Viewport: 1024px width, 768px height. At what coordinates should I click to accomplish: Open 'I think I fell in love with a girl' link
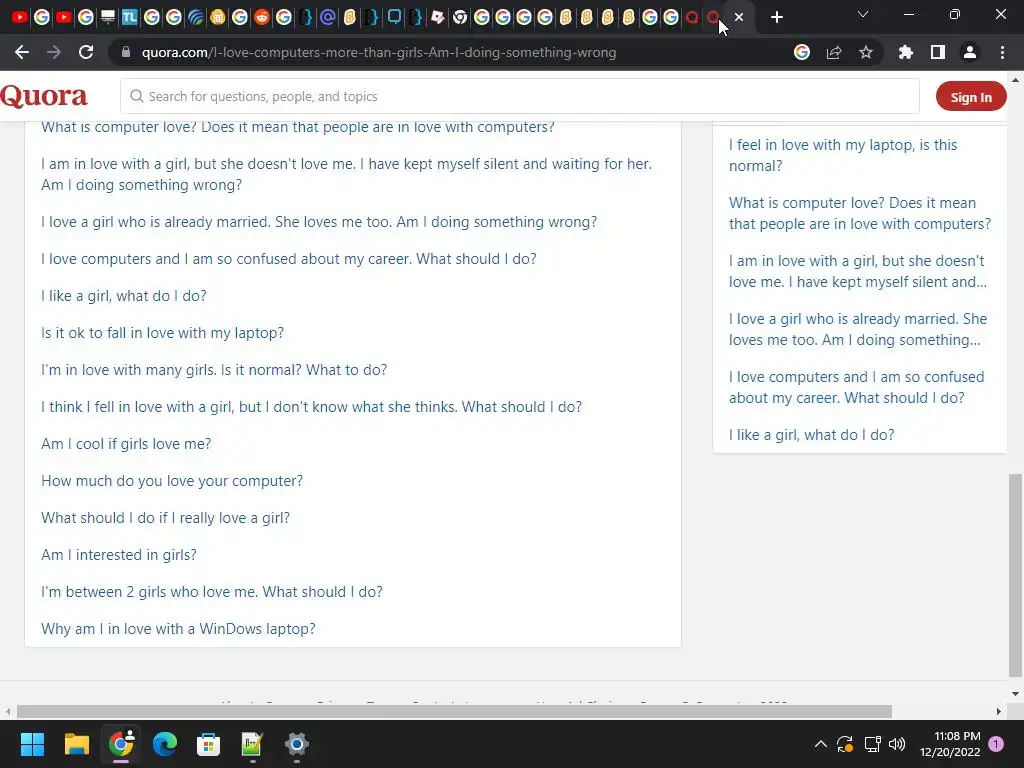point(312,407)
